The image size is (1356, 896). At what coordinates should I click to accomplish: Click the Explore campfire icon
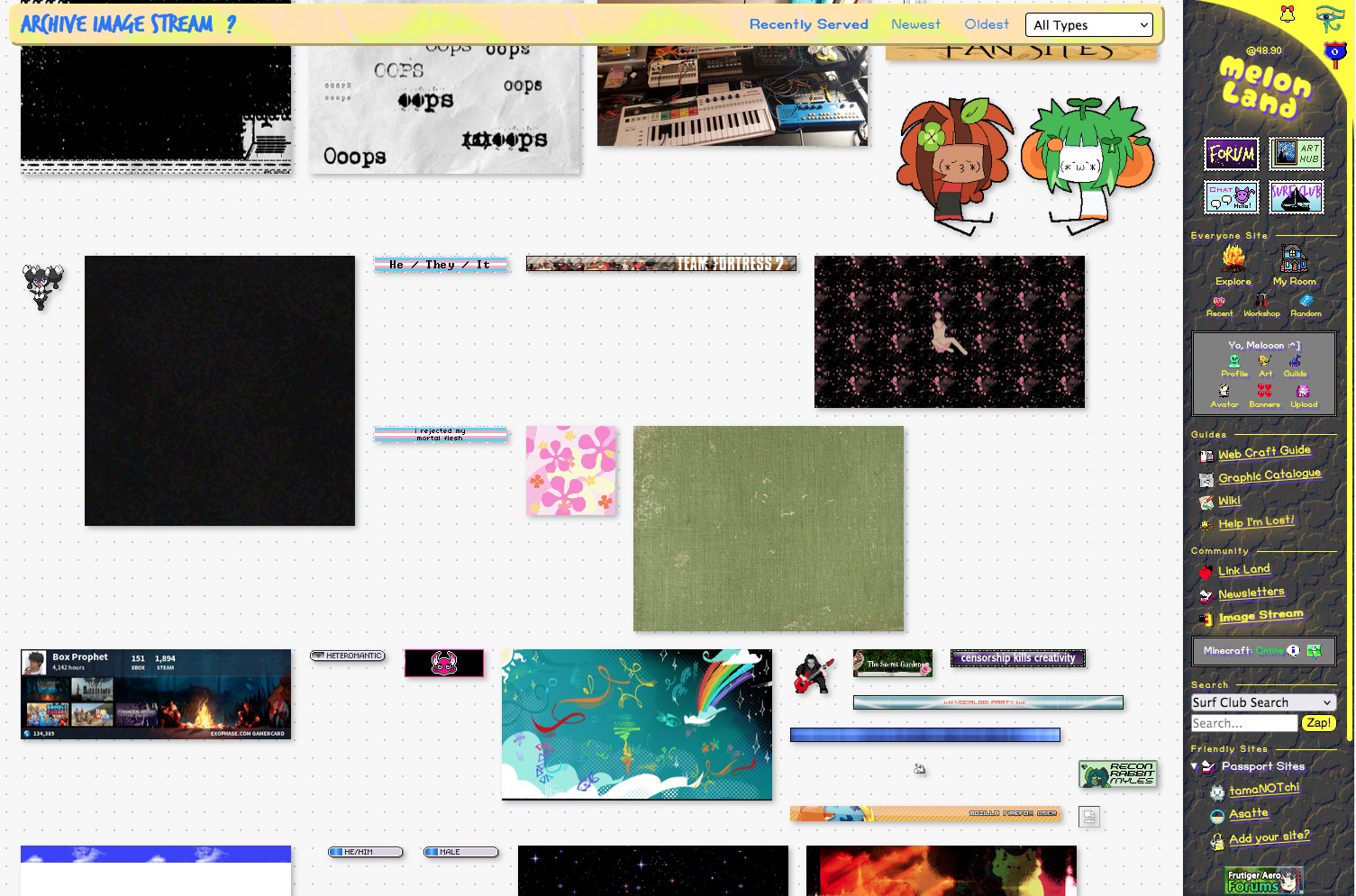1233,259
